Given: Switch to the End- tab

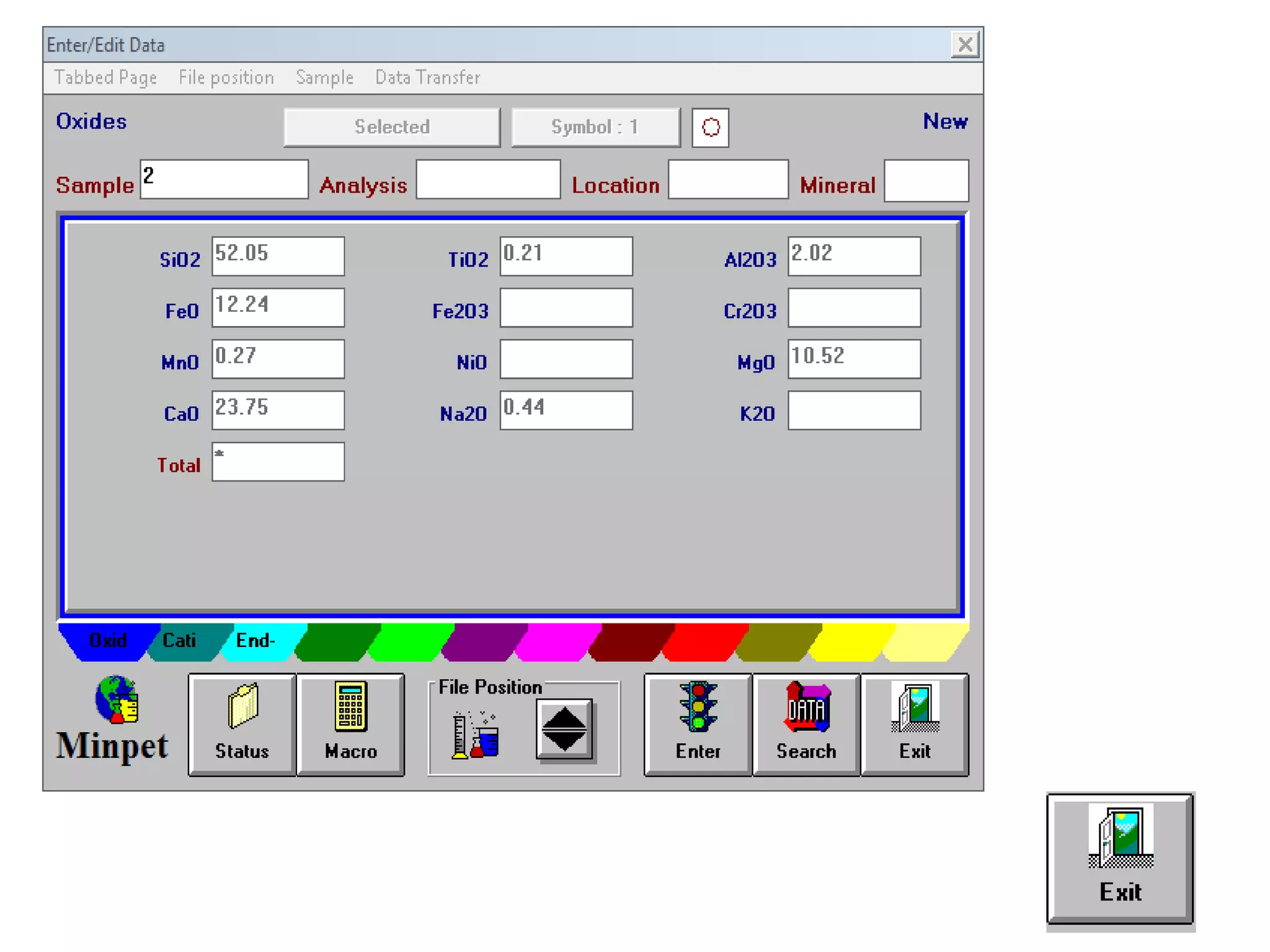Looking at the screenshot, I should (x=255, y=641).
